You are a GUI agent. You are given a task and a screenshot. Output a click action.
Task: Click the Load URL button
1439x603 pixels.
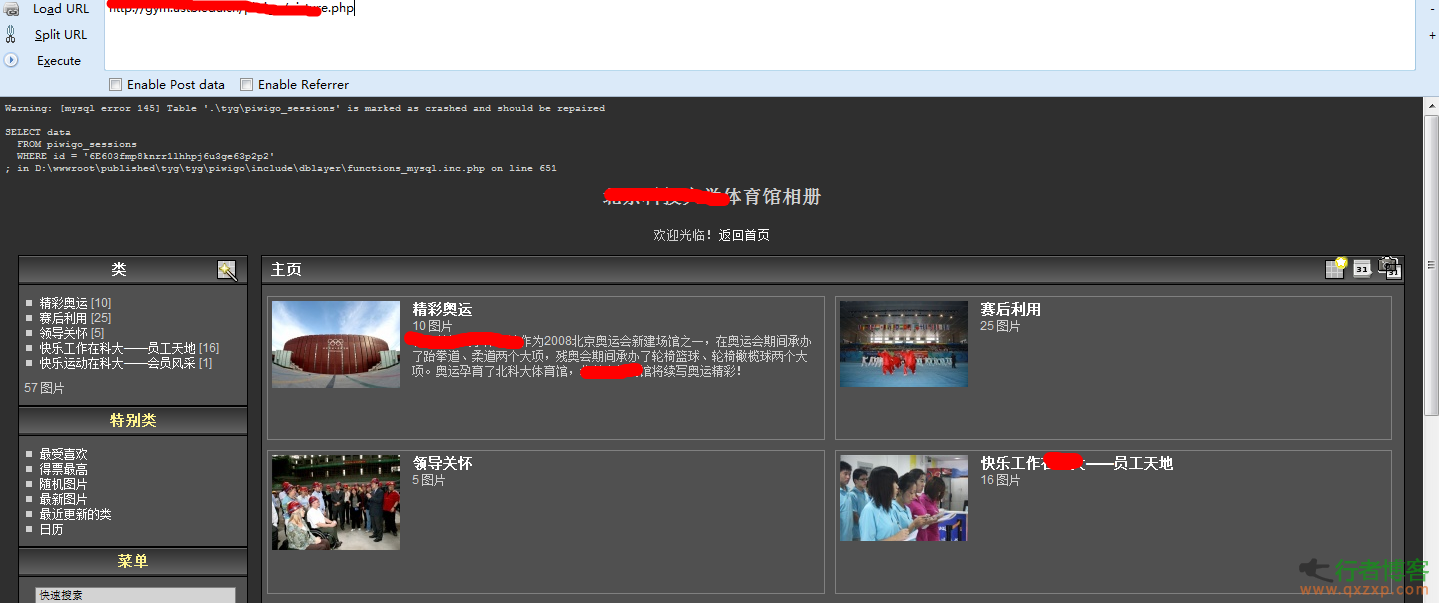(x=61, y=9)
